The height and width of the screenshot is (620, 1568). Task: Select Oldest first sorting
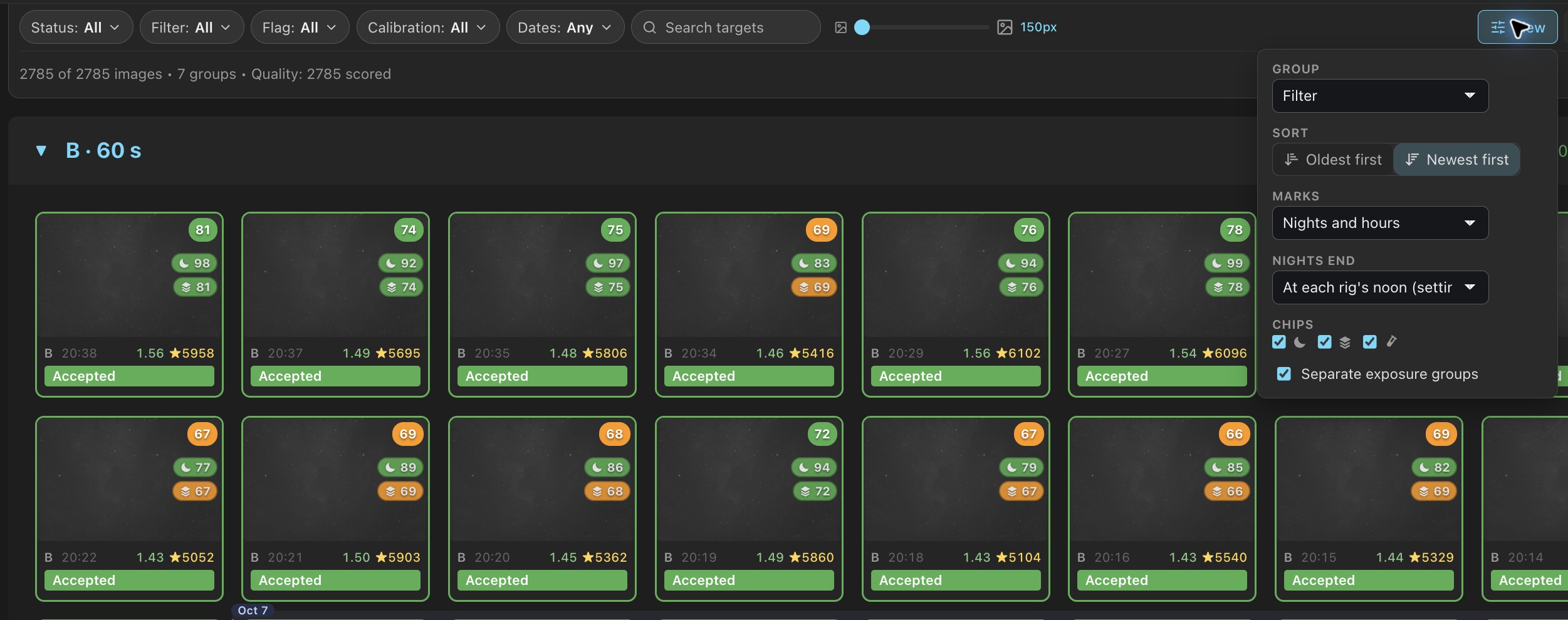click(1333, 160)
